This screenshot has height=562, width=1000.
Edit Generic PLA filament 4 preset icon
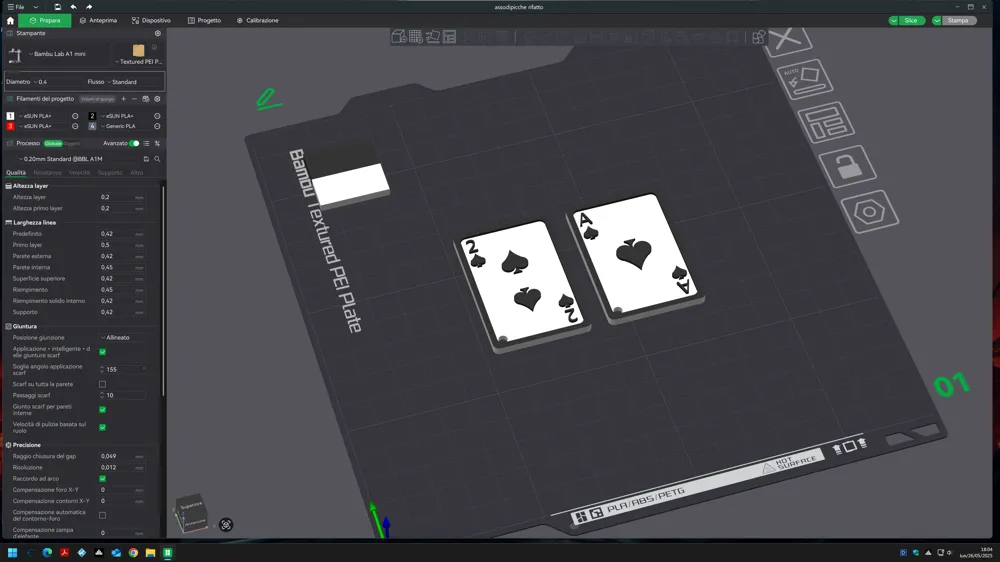pos(157,126)
